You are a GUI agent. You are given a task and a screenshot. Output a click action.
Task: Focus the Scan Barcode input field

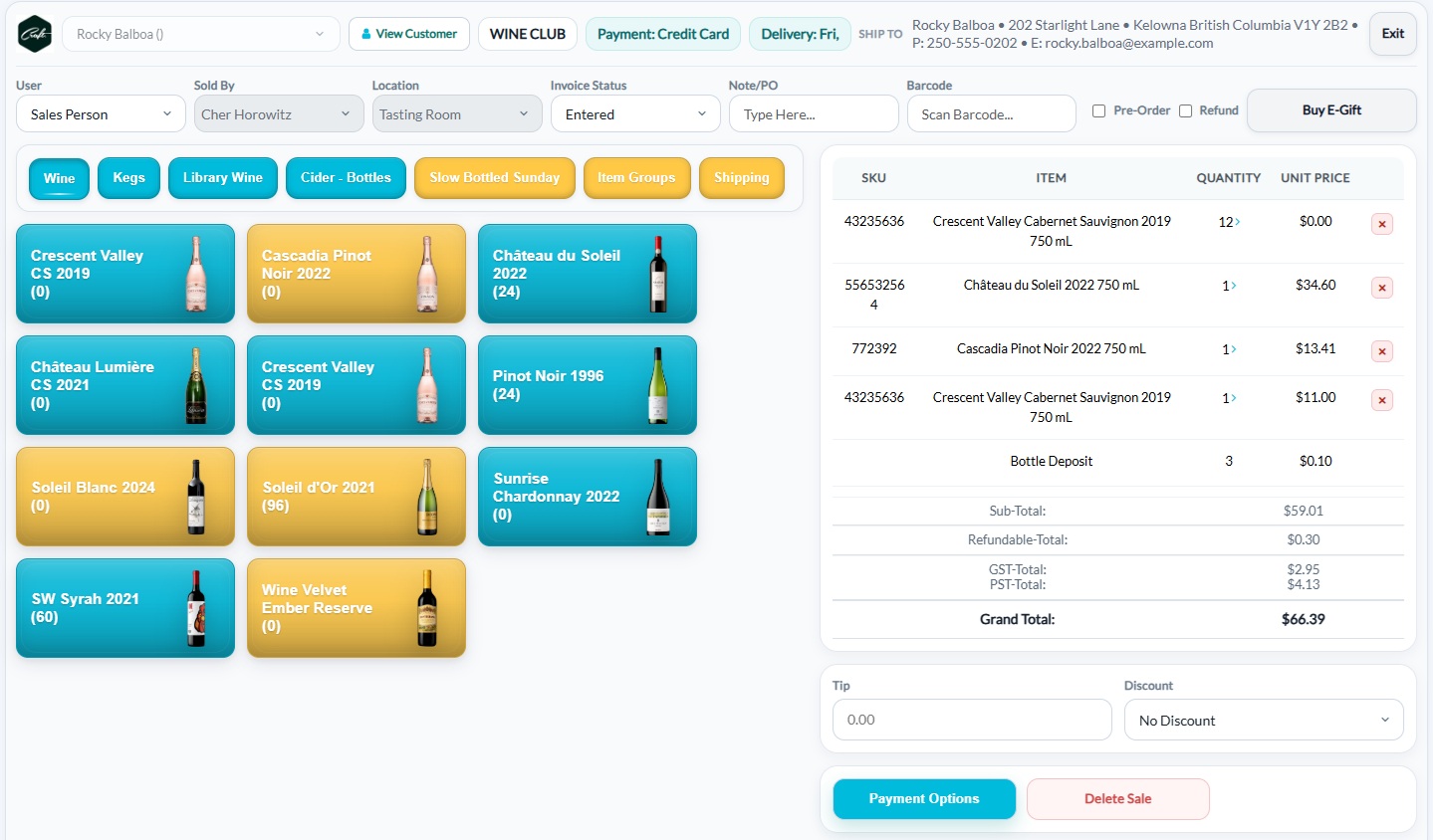(x=992, y=113)
